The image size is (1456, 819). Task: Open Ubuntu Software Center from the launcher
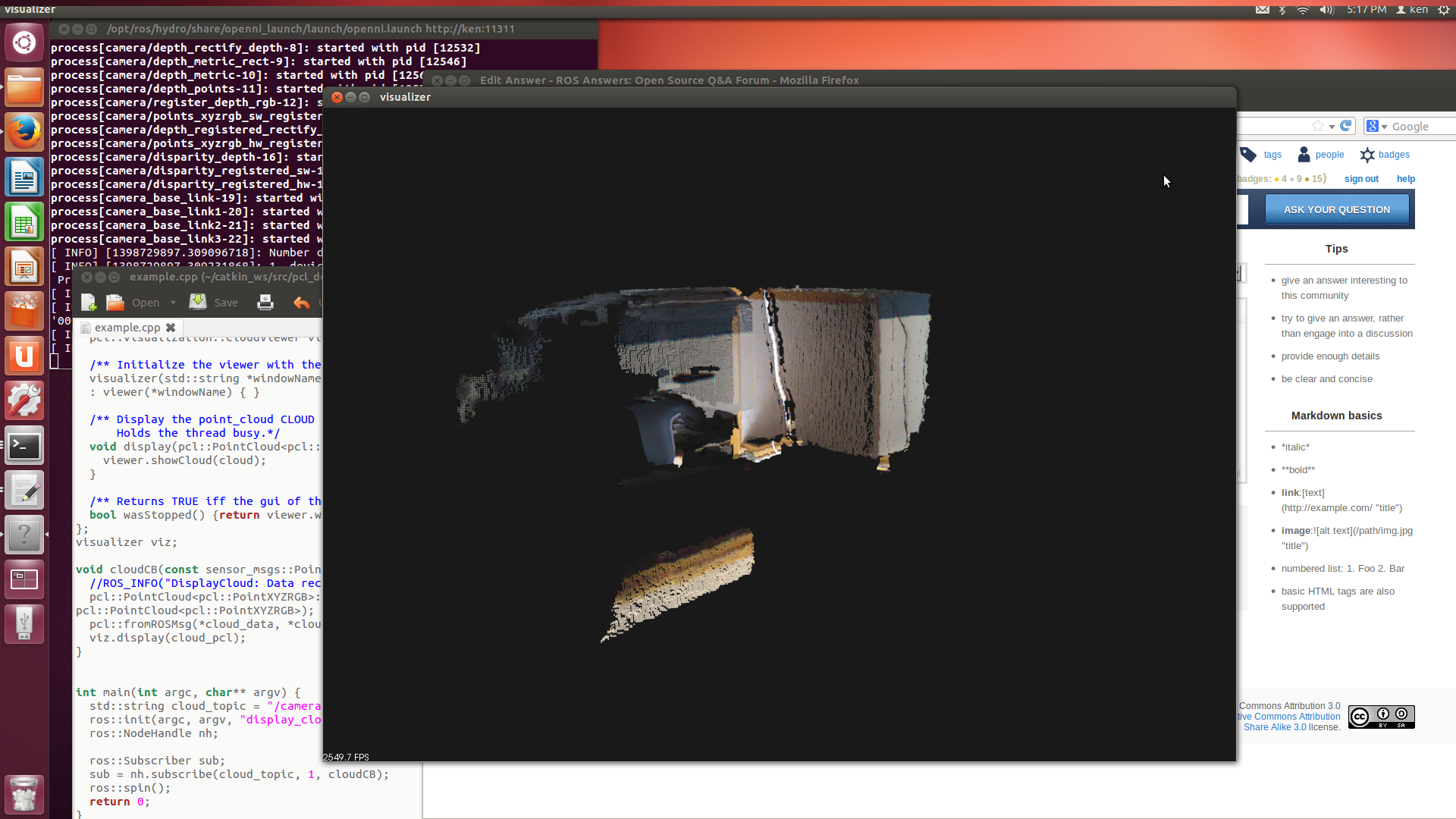(24, 312)
